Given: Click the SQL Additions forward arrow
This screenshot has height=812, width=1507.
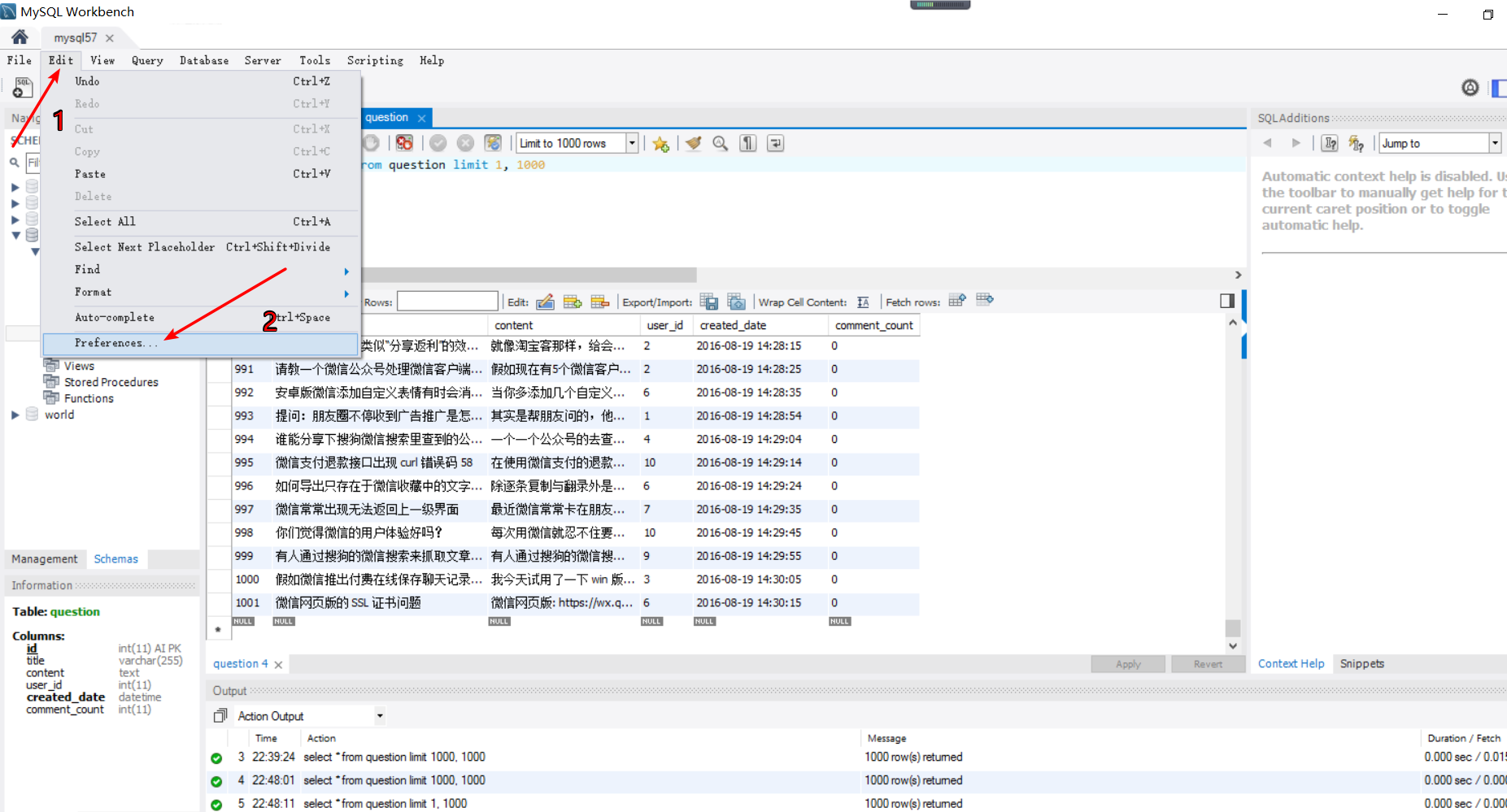Looking at the screenshot, I should click(x=1296, y=143).
